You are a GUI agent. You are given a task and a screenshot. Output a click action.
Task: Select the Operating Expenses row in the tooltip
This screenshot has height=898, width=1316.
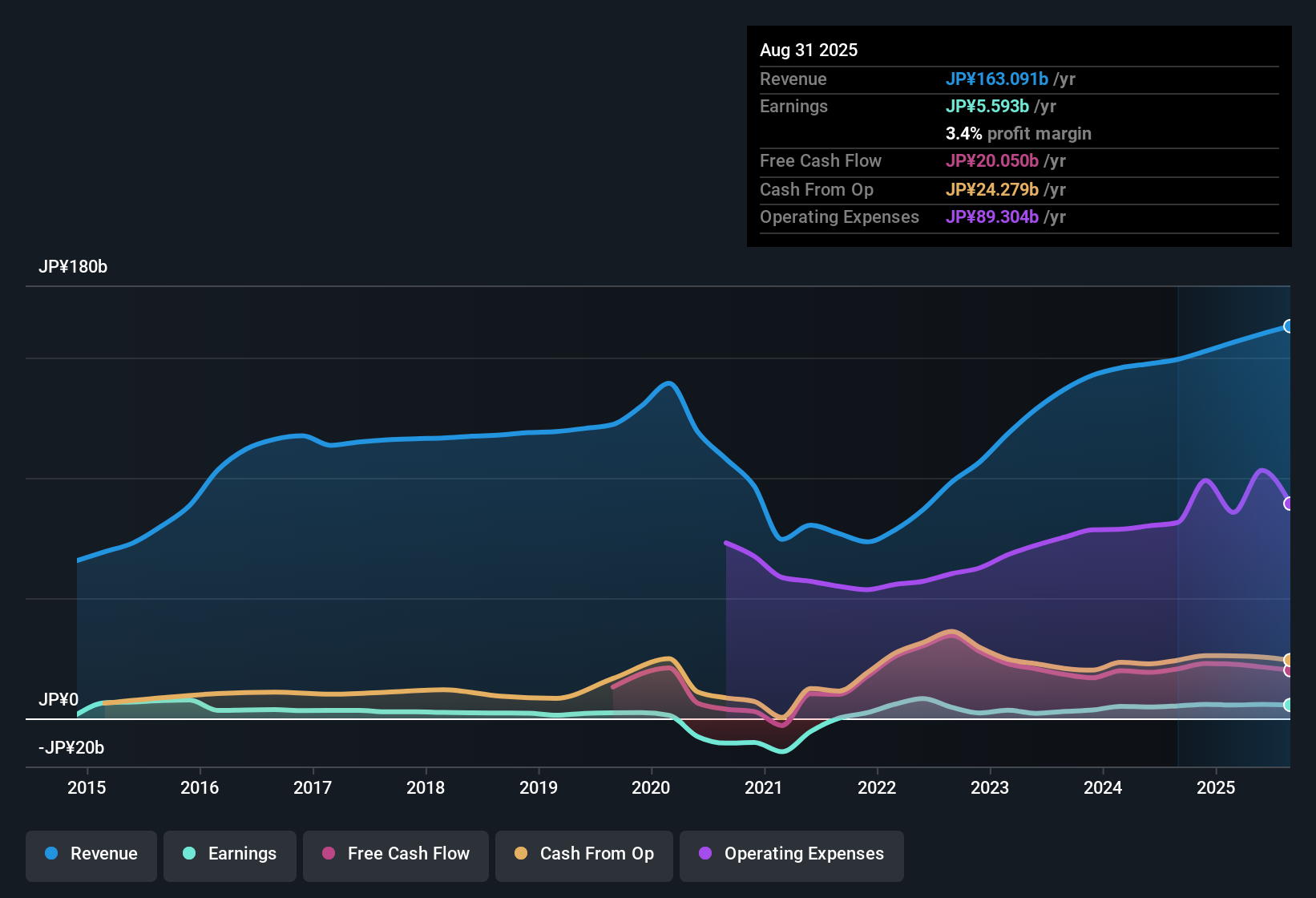click(x=1018, y=216)
